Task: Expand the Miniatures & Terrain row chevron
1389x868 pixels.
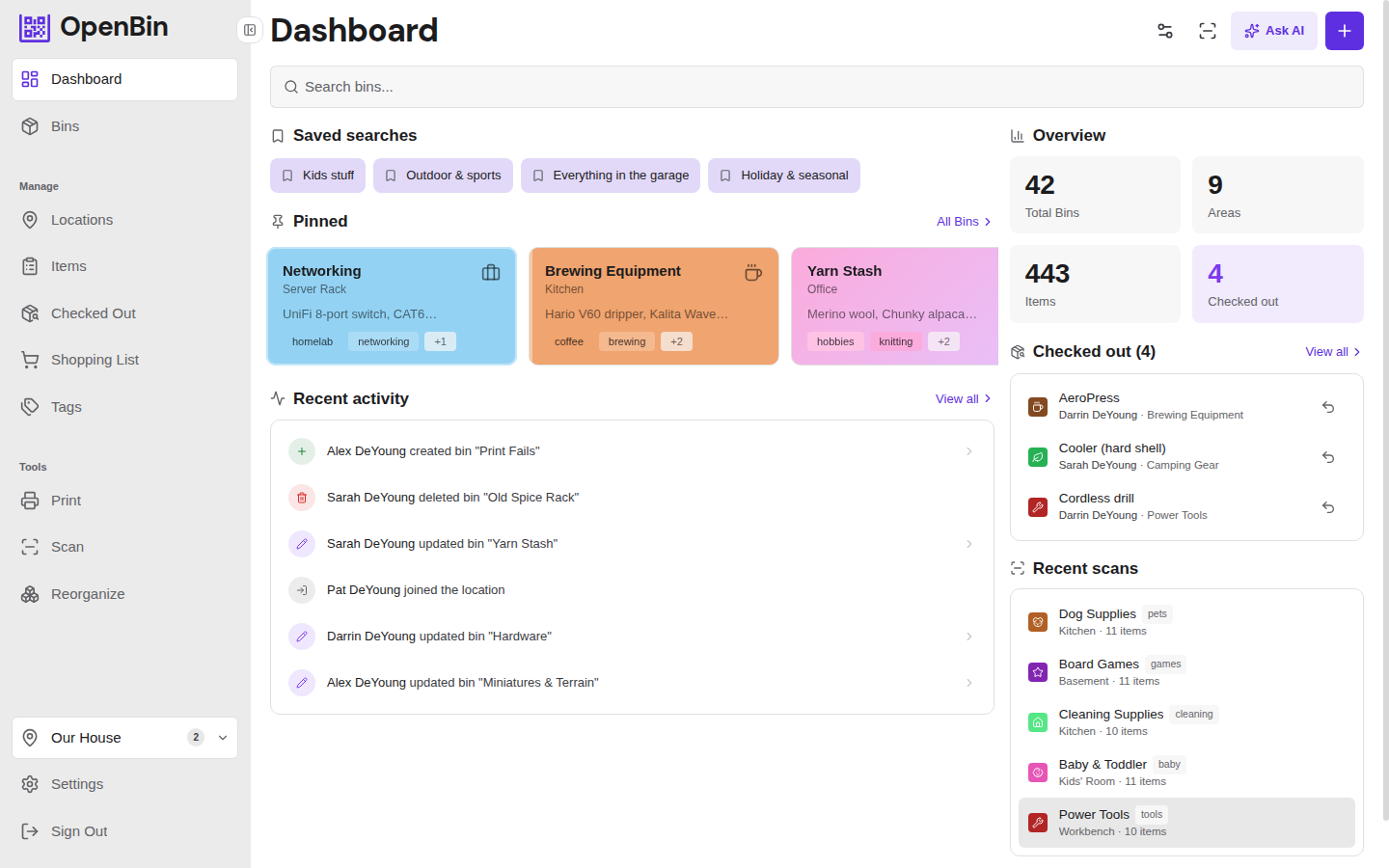Action: pyautogui.click(x=969, y=683)
